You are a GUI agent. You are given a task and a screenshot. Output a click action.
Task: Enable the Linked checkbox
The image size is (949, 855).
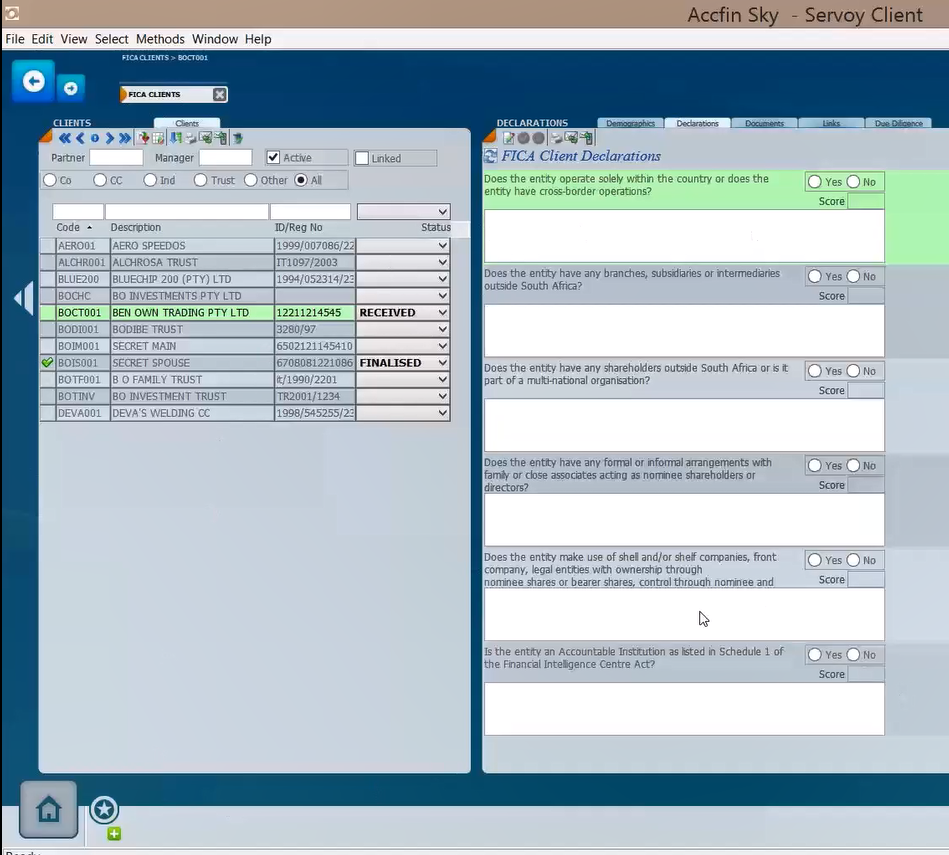pyautogui.click(x=362, y=158)
